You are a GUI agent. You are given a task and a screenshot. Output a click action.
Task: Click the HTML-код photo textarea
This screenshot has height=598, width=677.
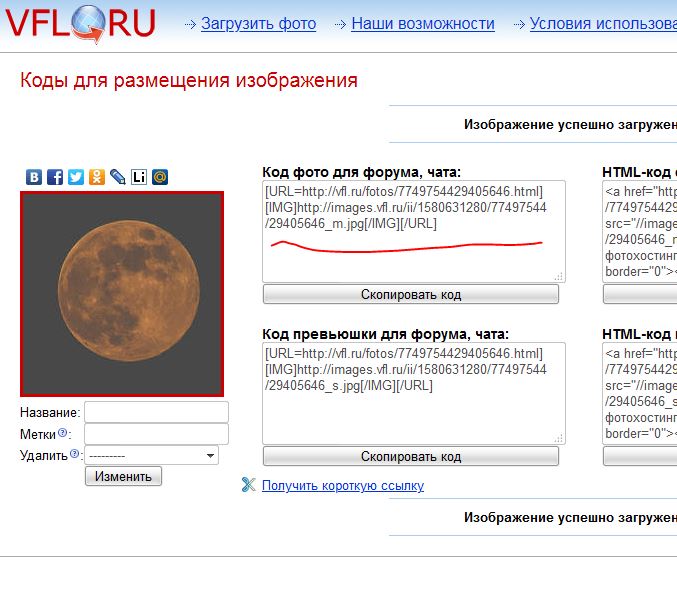(x=639, y=232)
